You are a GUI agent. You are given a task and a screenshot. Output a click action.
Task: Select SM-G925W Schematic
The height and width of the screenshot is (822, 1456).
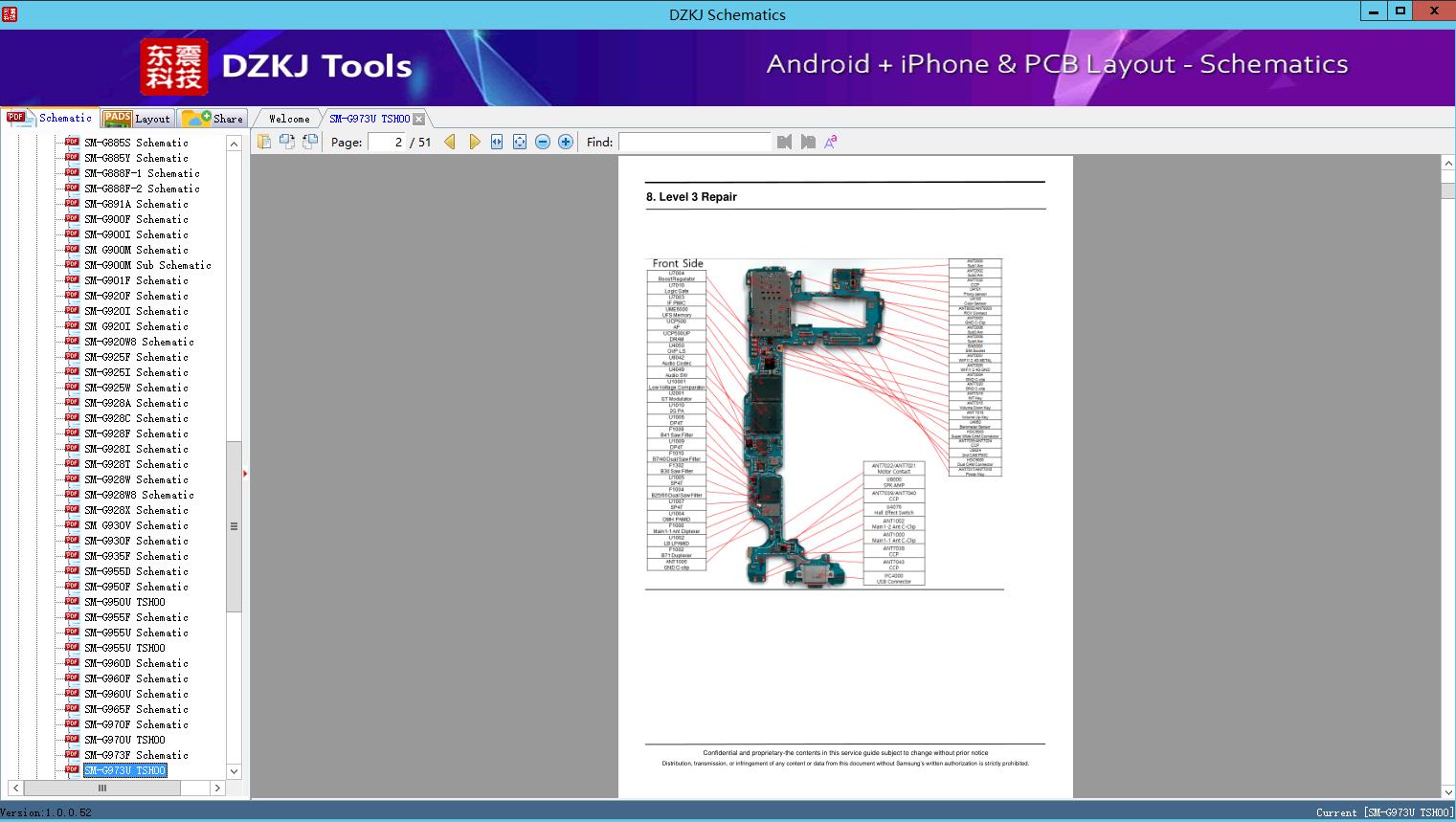[x=136, y=388]
